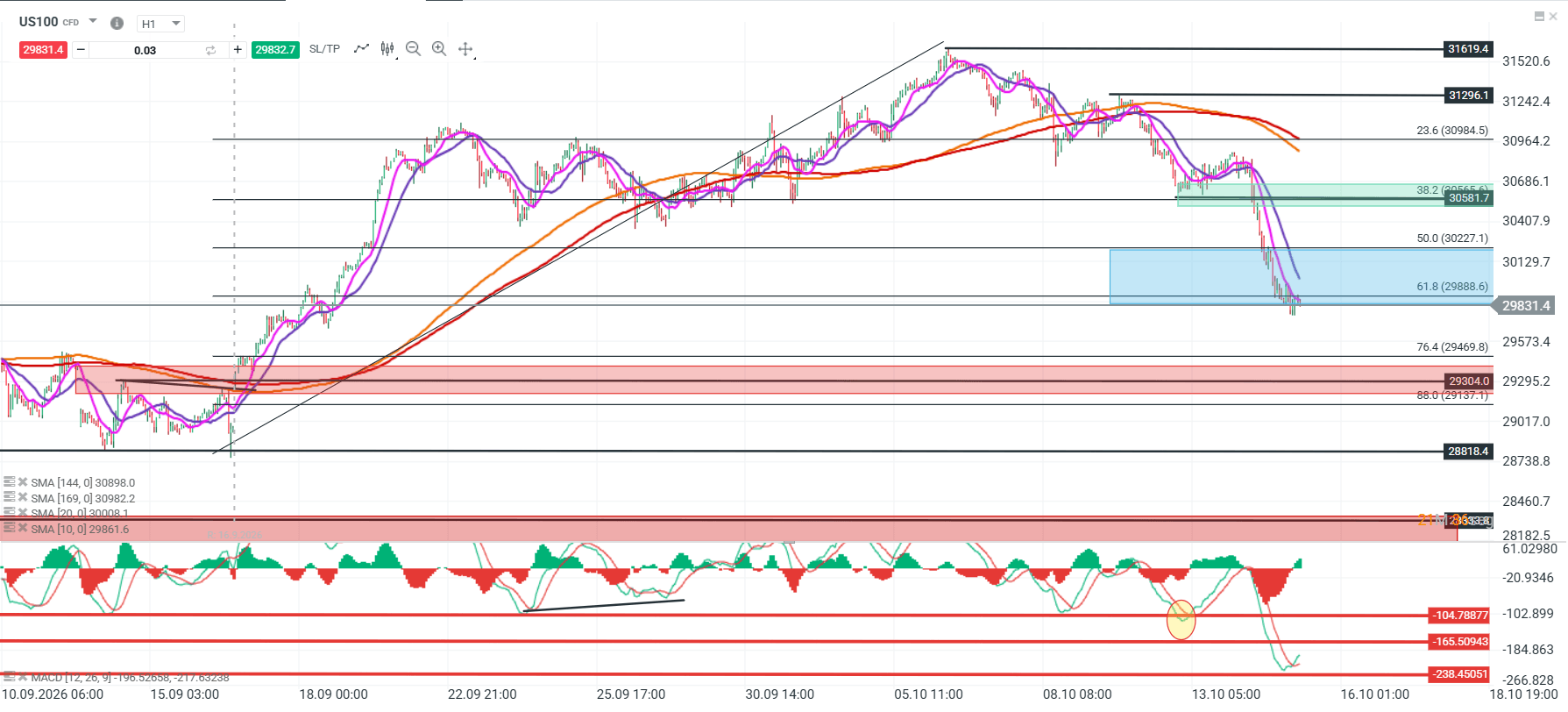Viewport: 1568px width, 712px height.
Task: Click the 76.4 (29469.8) Fibonacci level label
Action: 1452,347
